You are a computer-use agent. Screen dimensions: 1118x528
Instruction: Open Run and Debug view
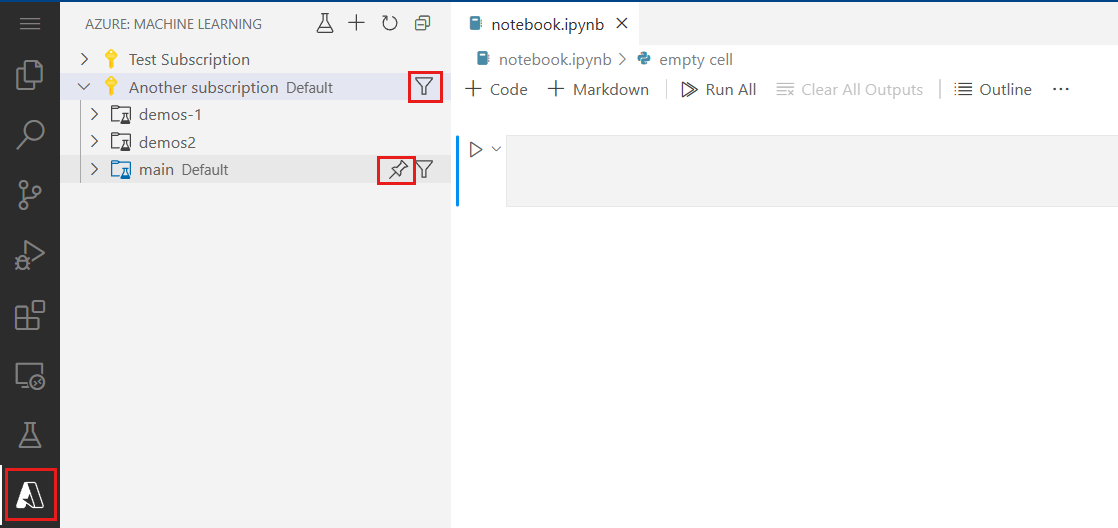(x=29, y=254)
